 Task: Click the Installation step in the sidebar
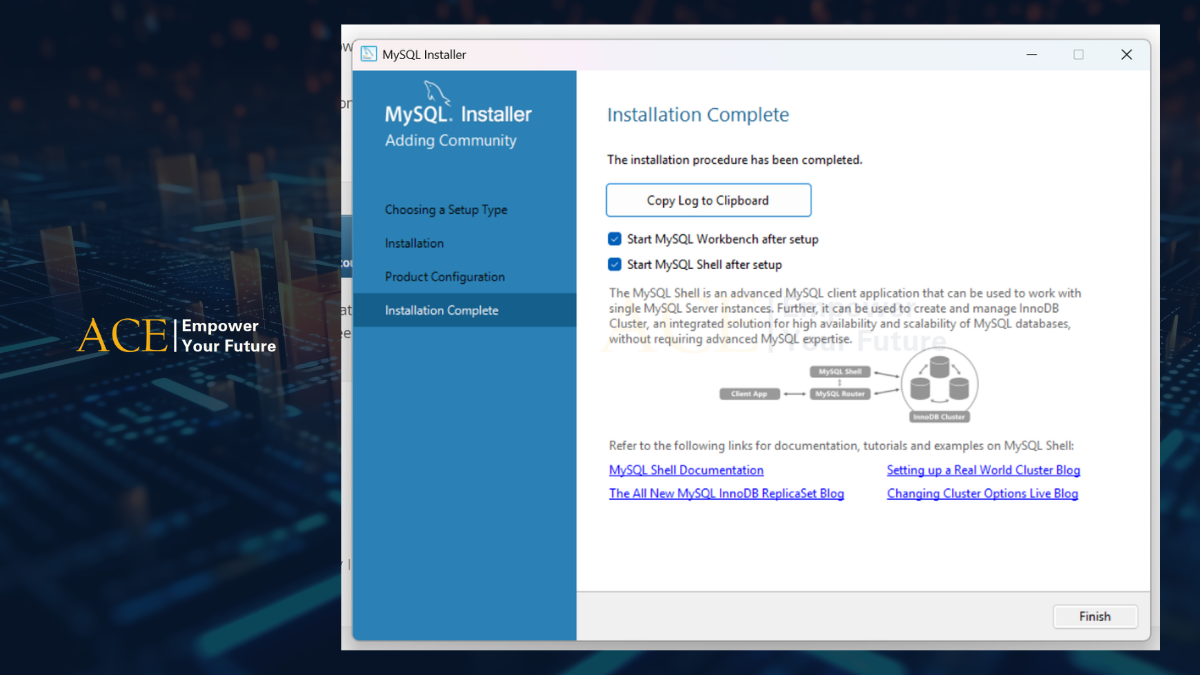pyautogui.click(x=412, y=243)
